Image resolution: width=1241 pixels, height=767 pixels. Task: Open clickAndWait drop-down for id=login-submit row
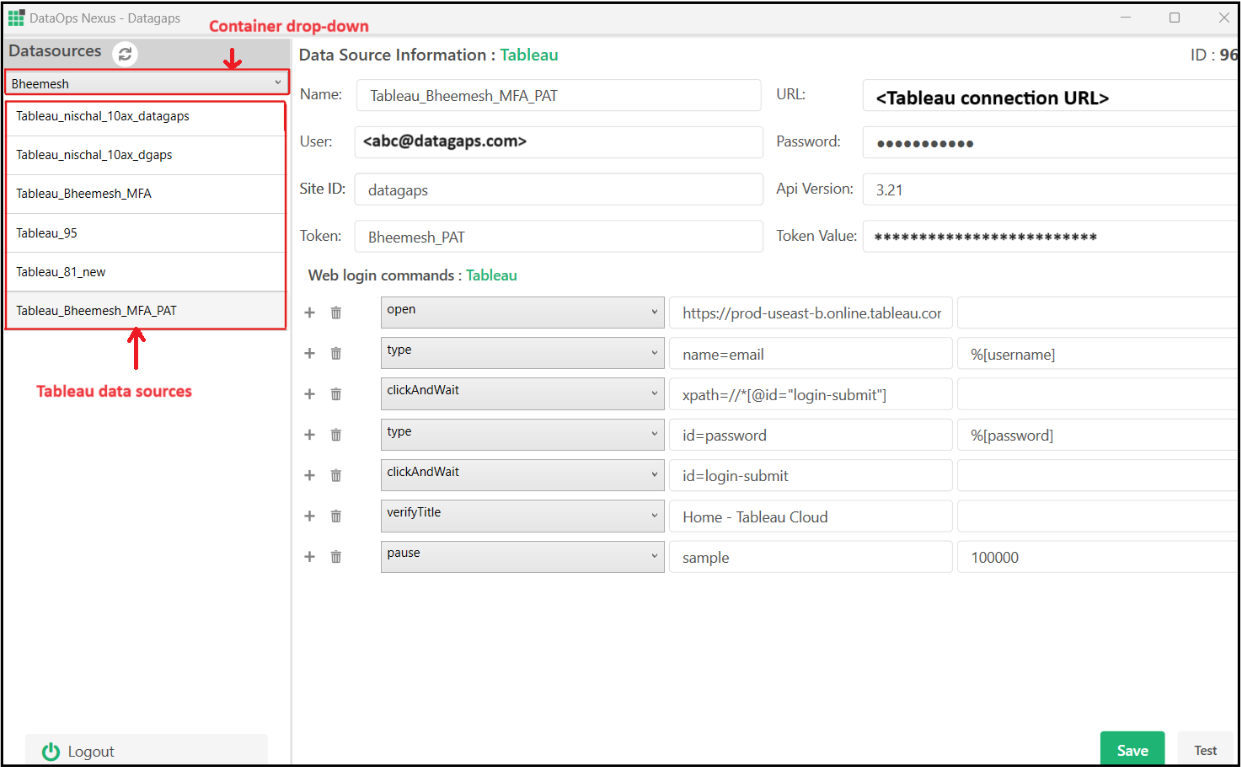click(523, 476)
